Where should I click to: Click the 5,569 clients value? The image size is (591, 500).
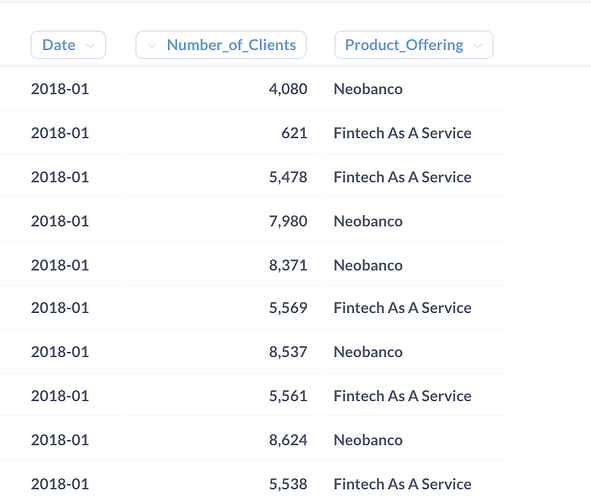(x=288, y=308)
